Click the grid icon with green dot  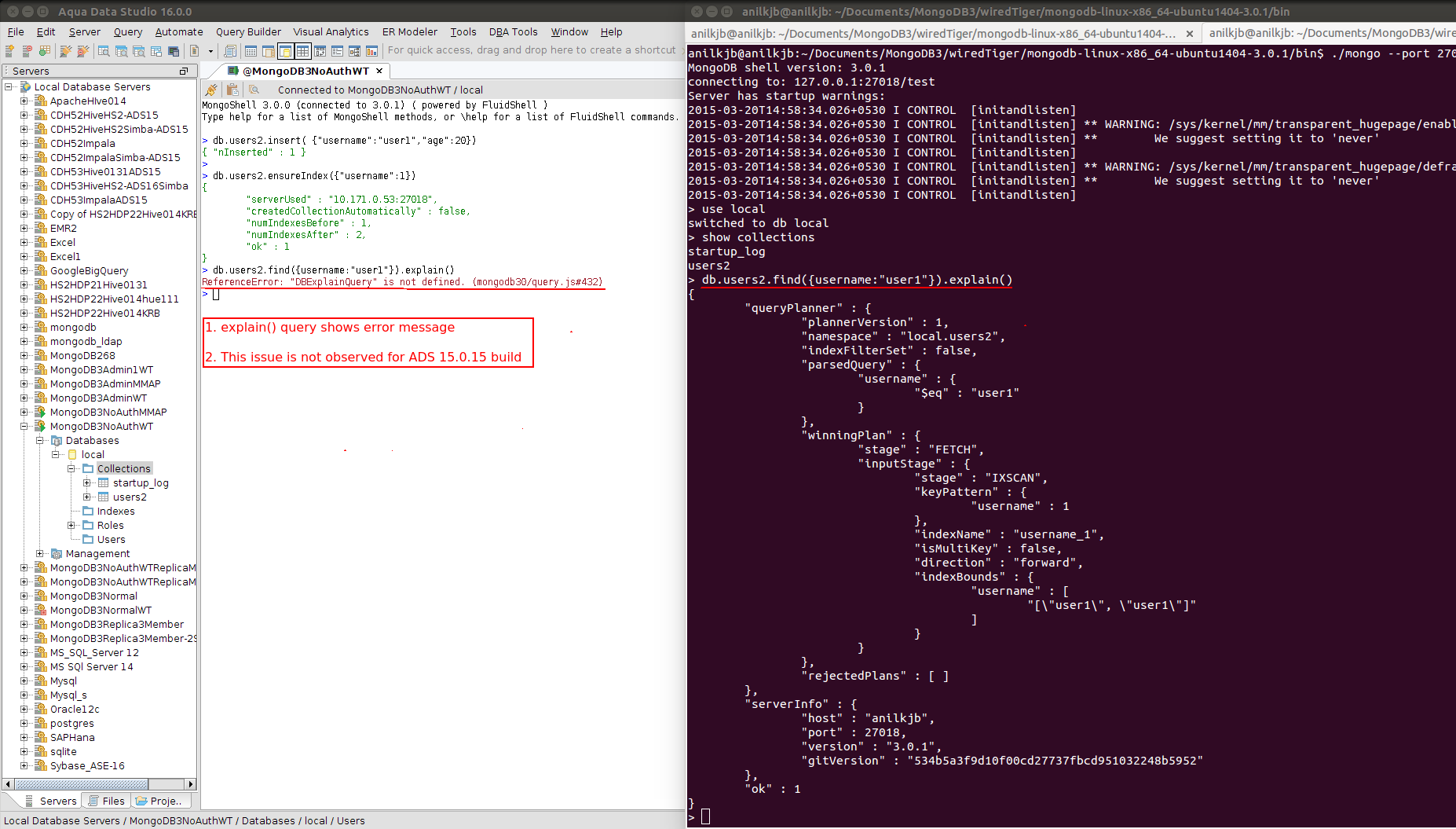click(45, 51)
